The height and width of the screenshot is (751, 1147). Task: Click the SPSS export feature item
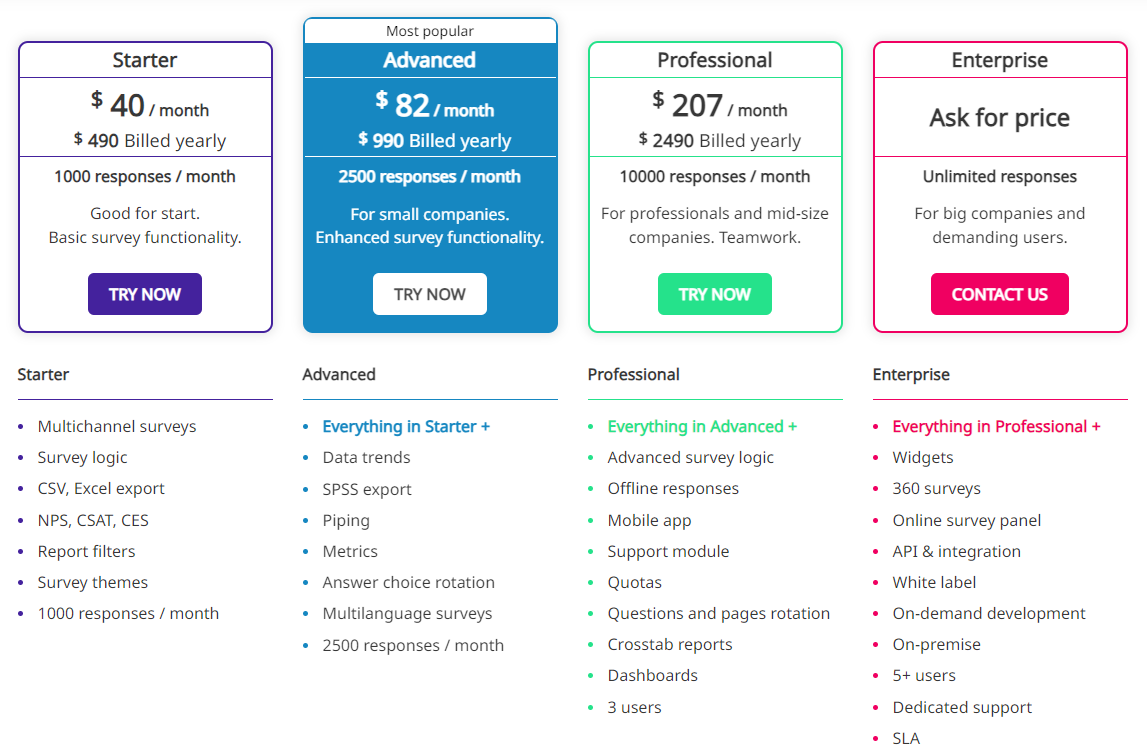coord(367,489)
